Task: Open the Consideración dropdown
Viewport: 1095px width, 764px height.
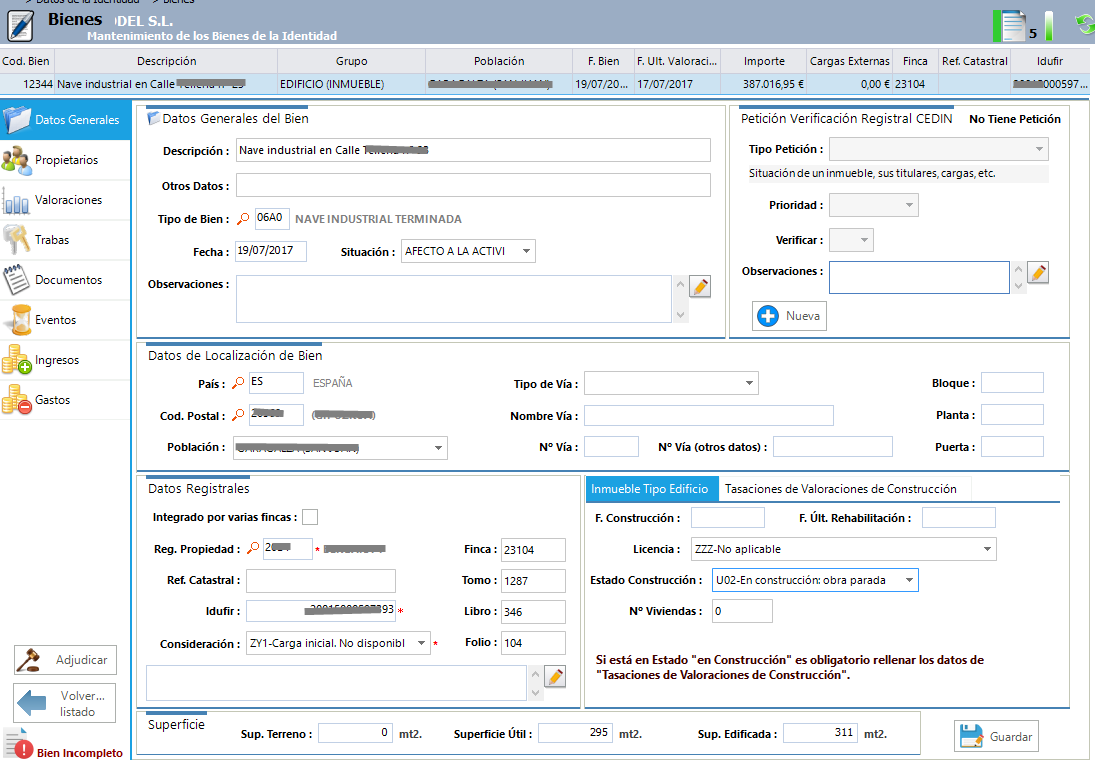Action: click(x=338, y=643)
